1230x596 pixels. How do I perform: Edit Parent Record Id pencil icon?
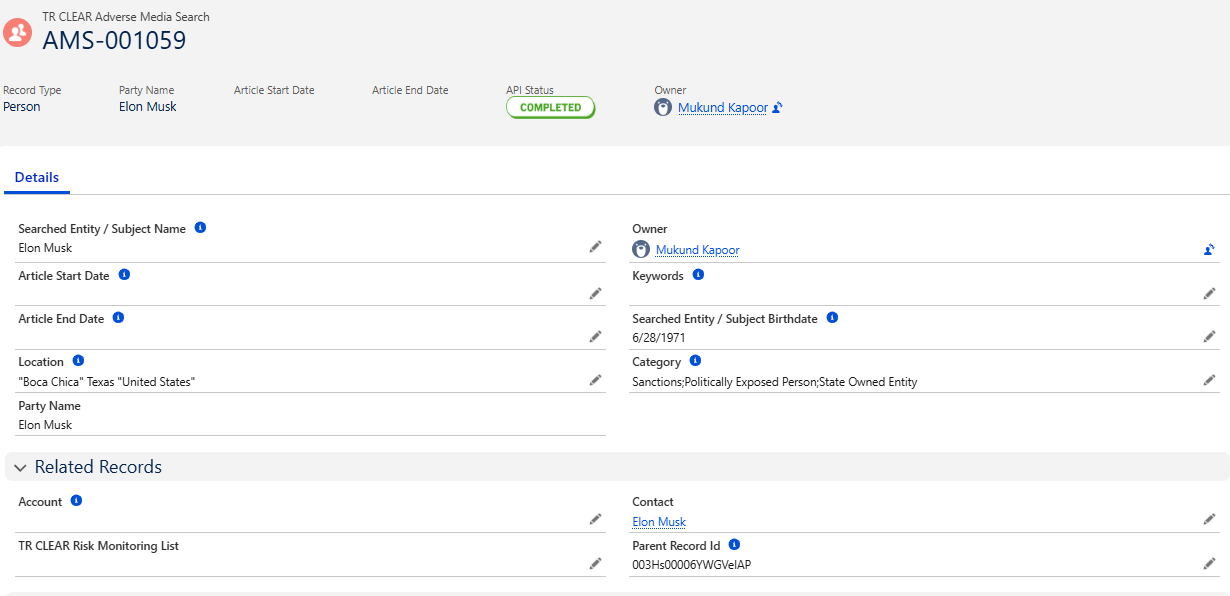tap(1209, 563)
